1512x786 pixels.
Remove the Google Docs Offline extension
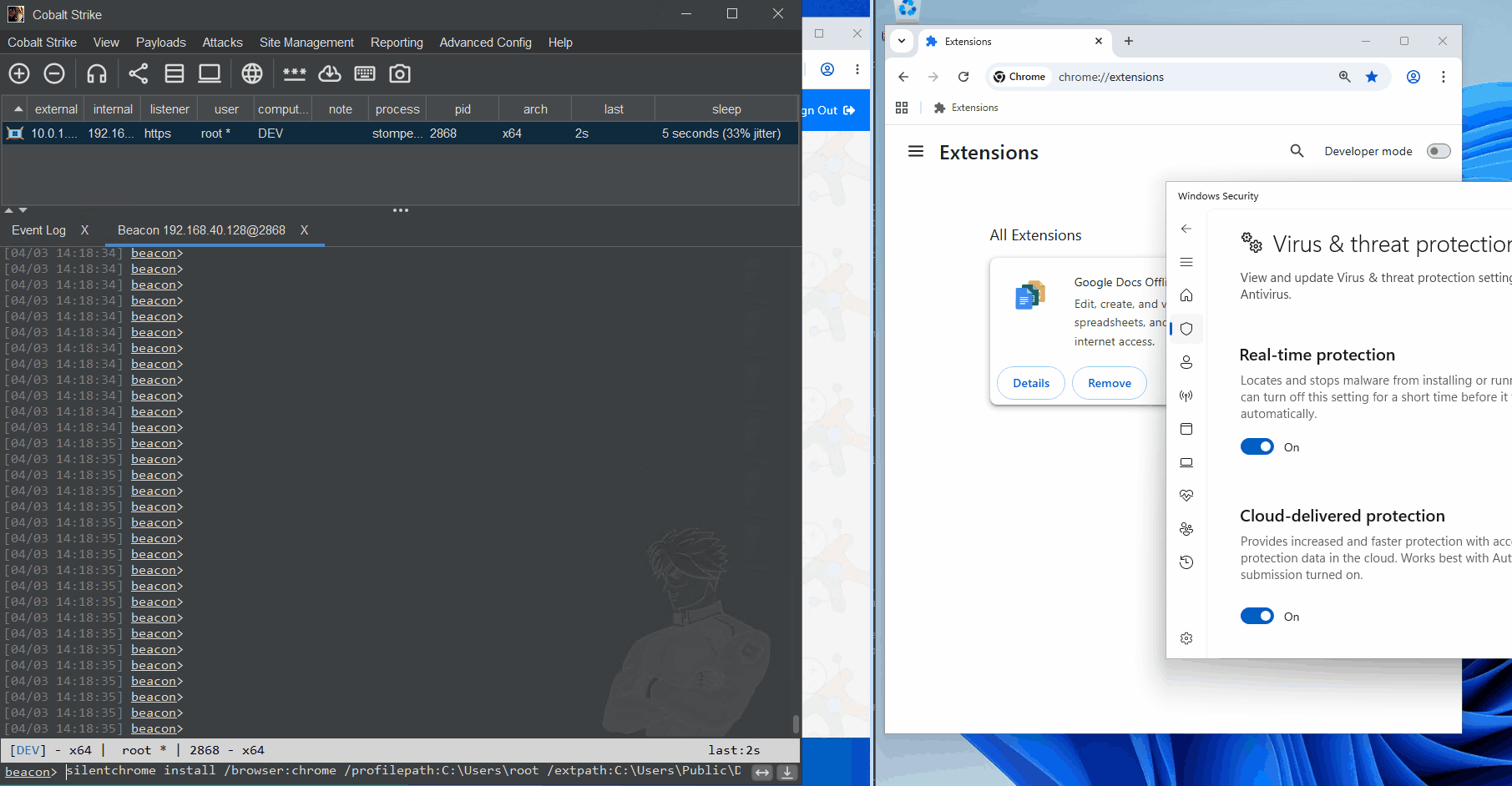coord(1110,383)
